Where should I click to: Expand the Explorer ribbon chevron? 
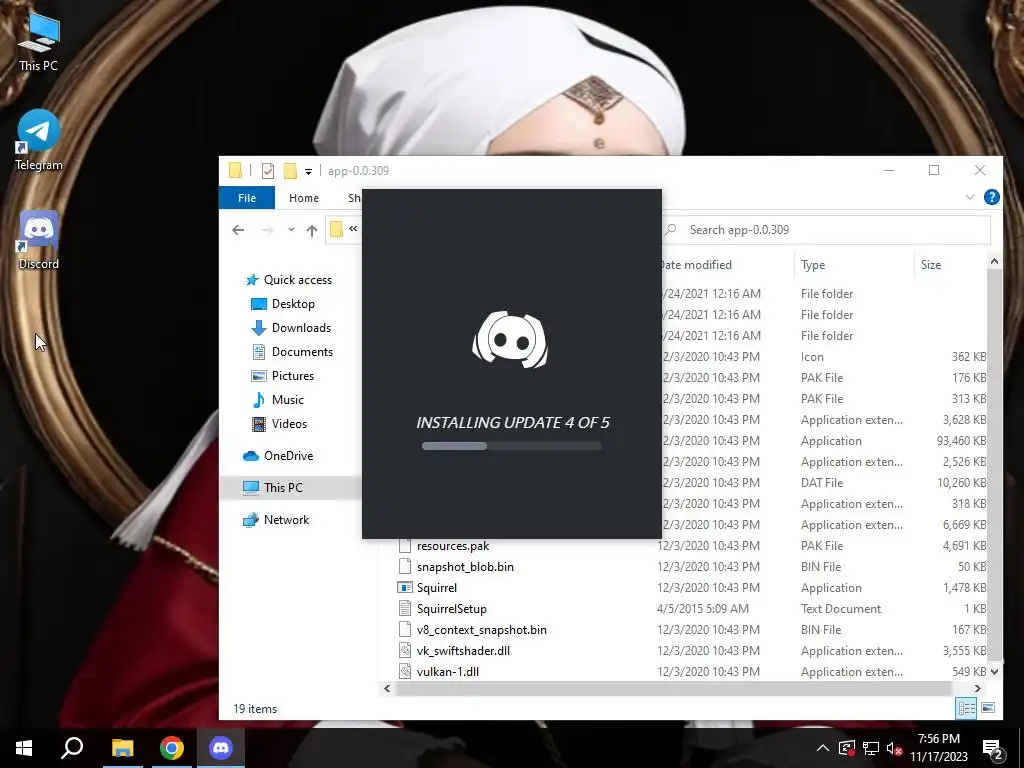[x=970, y=197]
